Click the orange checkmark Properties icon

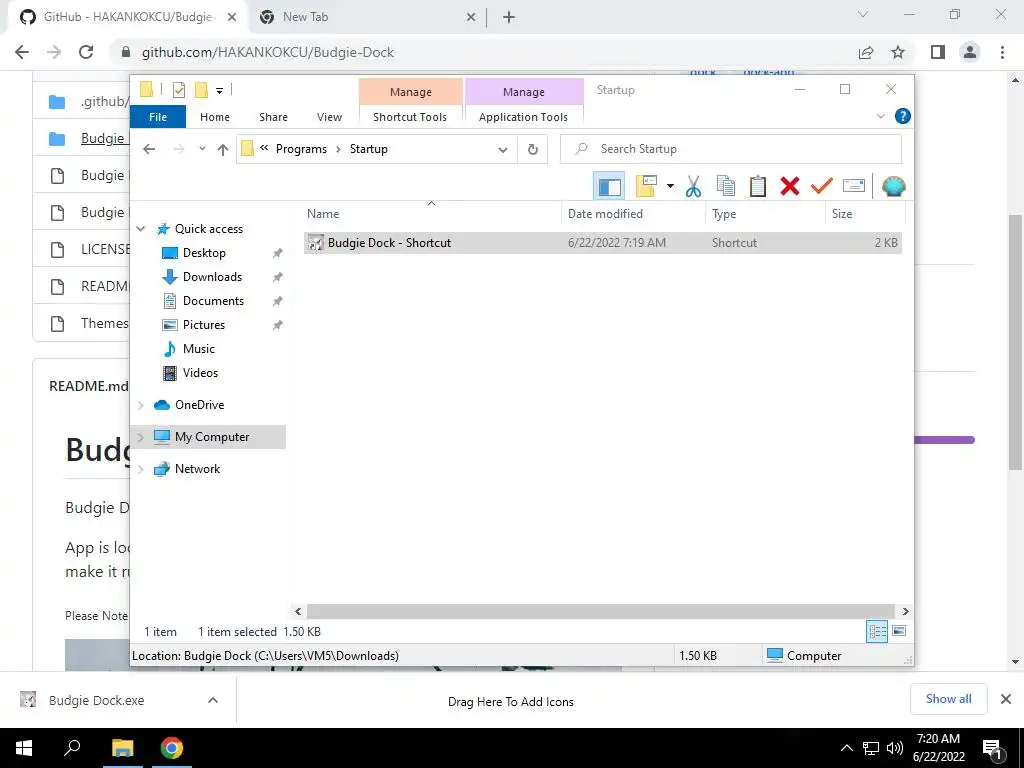click(822, 187)
